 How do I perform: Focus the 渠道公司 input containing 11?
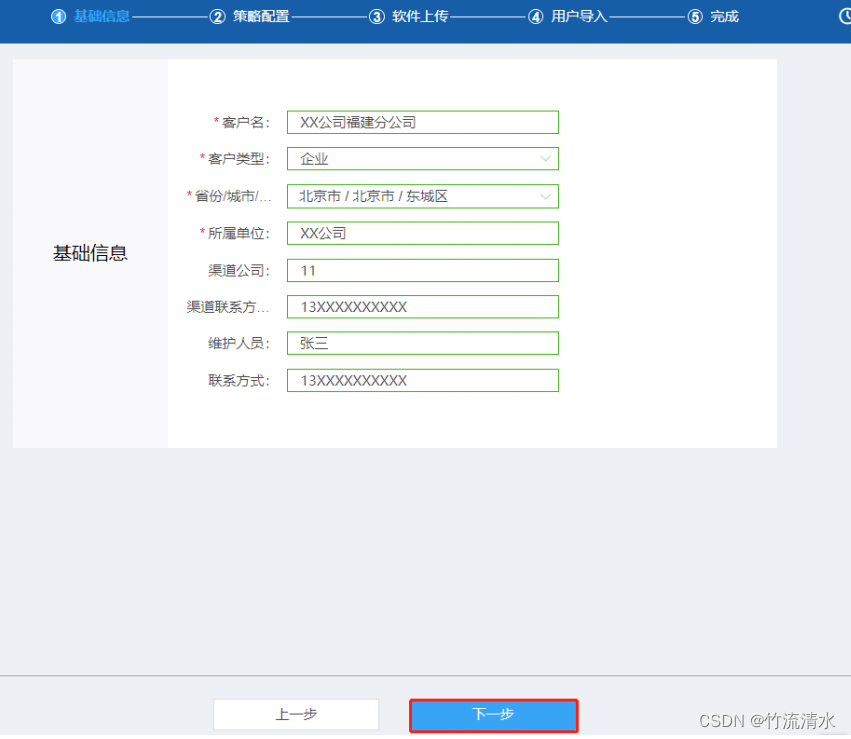pos(423,270)
